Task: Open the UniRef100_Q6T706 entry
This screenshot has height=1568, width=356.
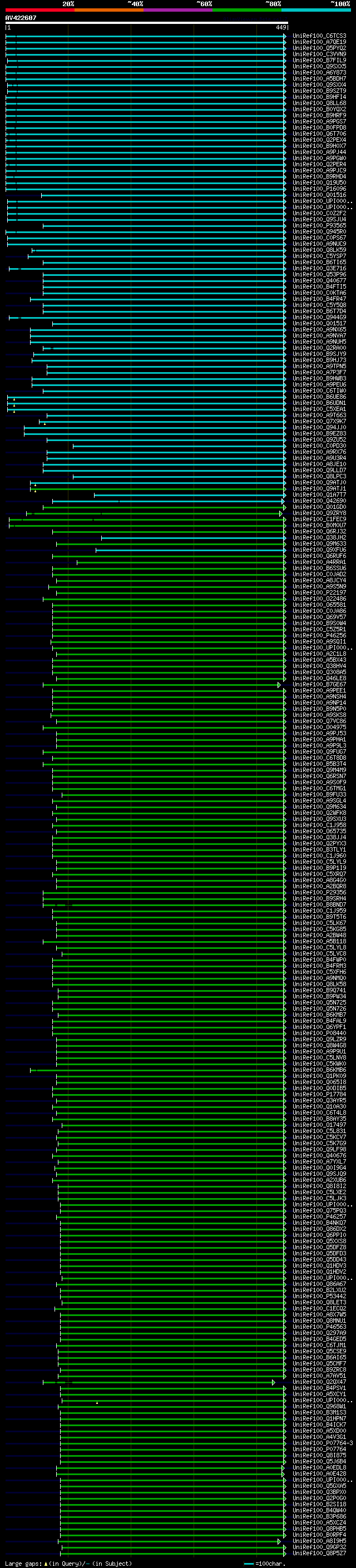Action: 319,134
